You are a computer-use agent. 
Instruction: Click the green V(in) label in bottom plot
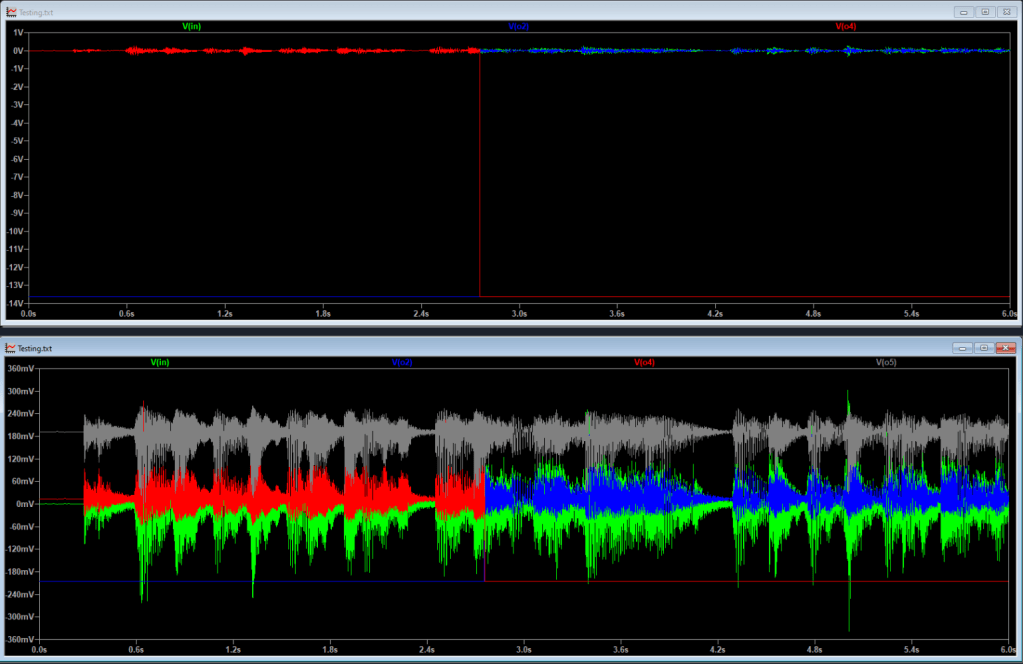(159, 362)
